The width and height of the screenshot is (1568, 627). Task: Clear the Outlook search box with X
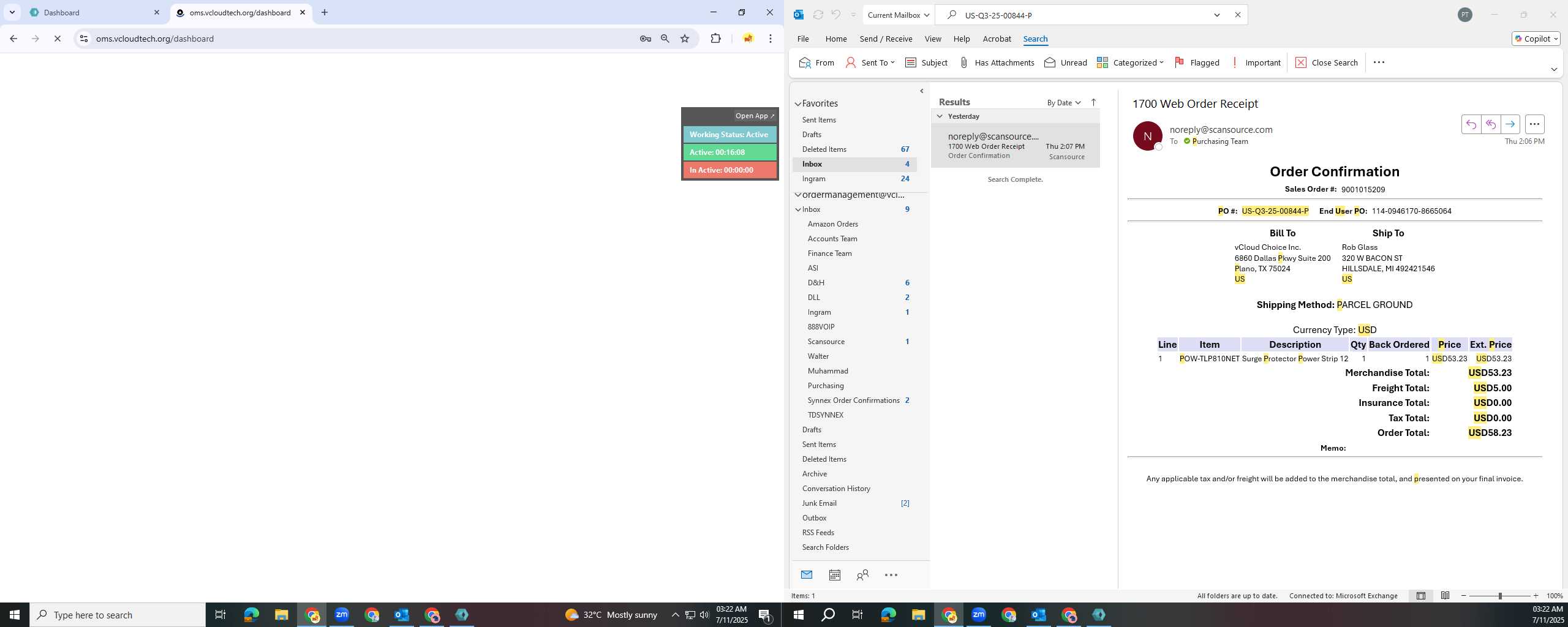pos(1237,15)
